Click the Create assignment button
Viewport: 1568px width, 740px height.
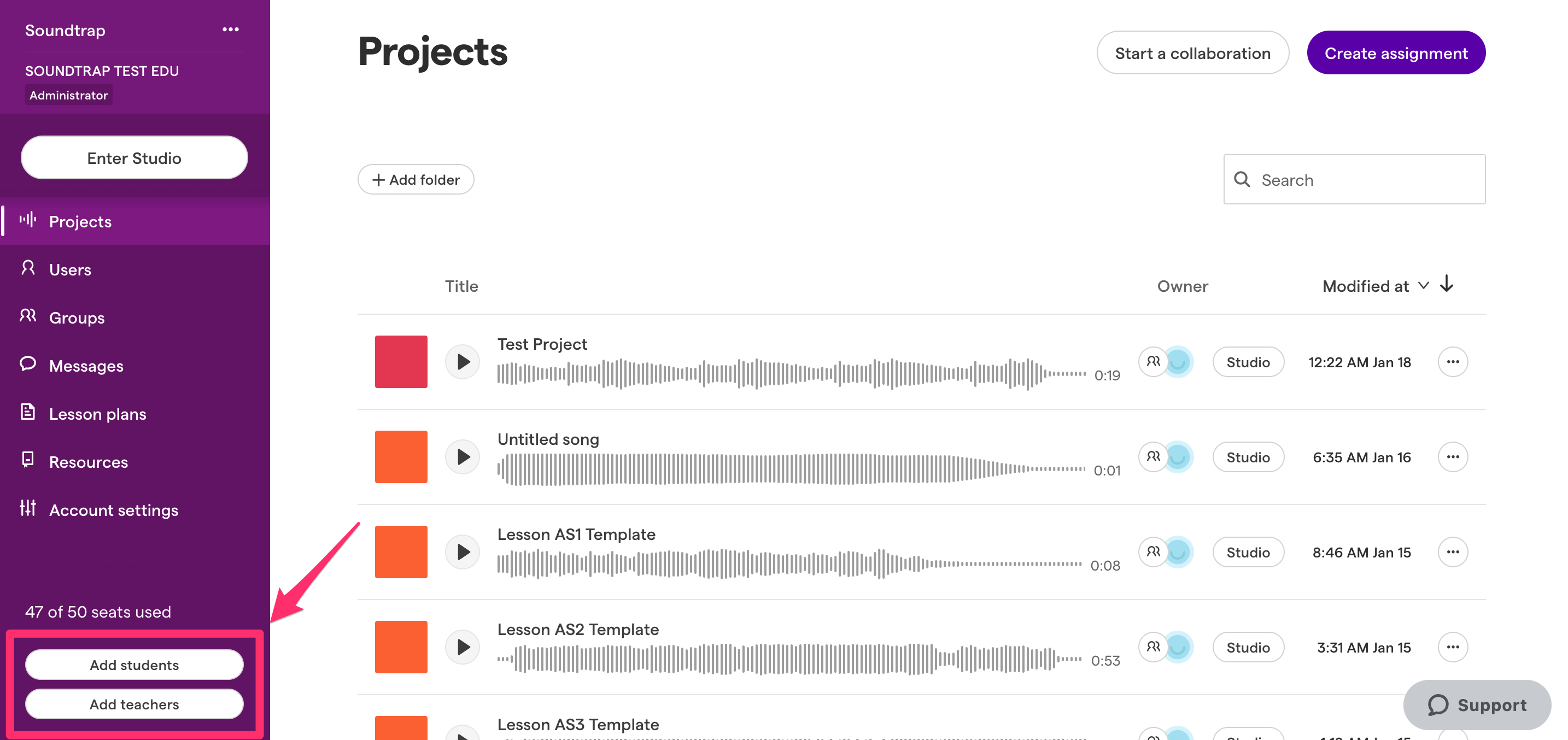(x=1396, y=52)
